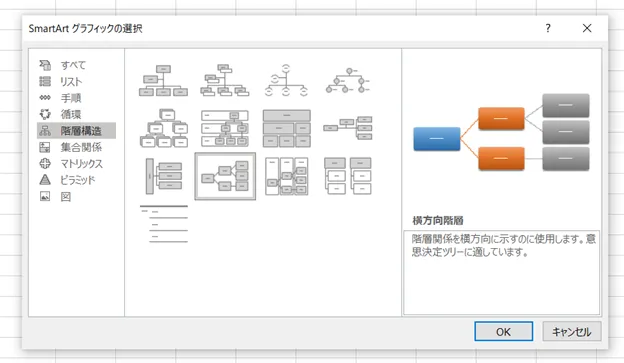Pick the Table Hierarchy layout thumbnail
Viewport: 624px width, 363px height.
click(287, 129)
